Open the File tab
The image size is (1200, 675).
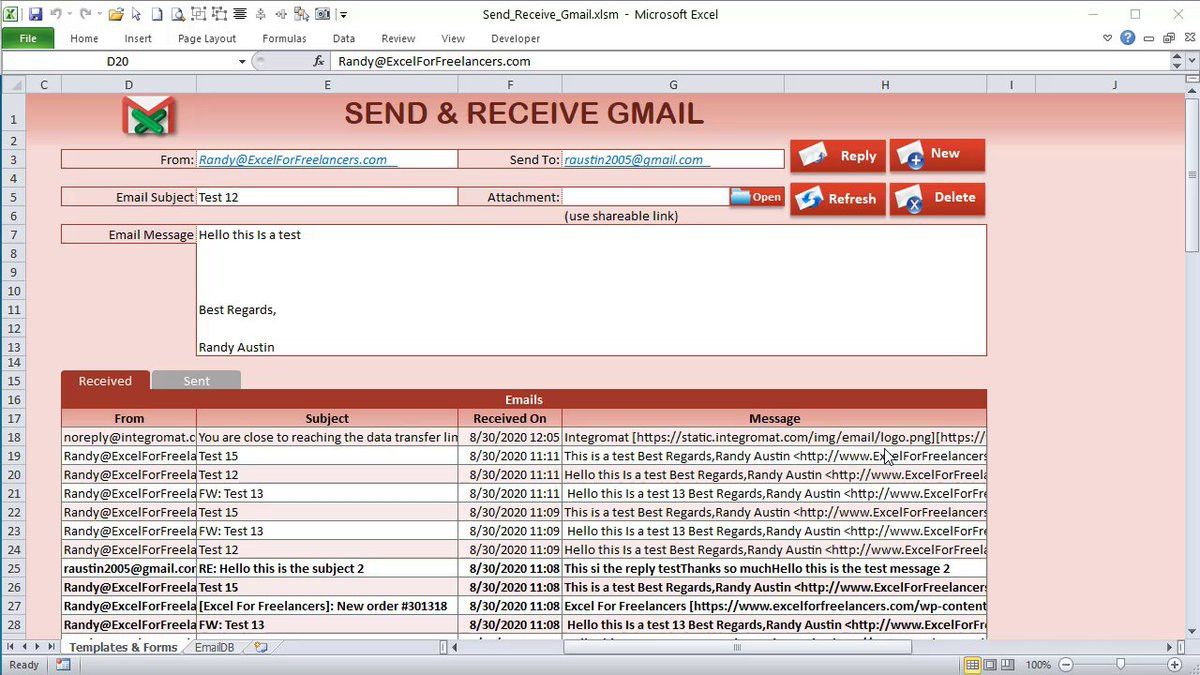click(x=28, y=38)
